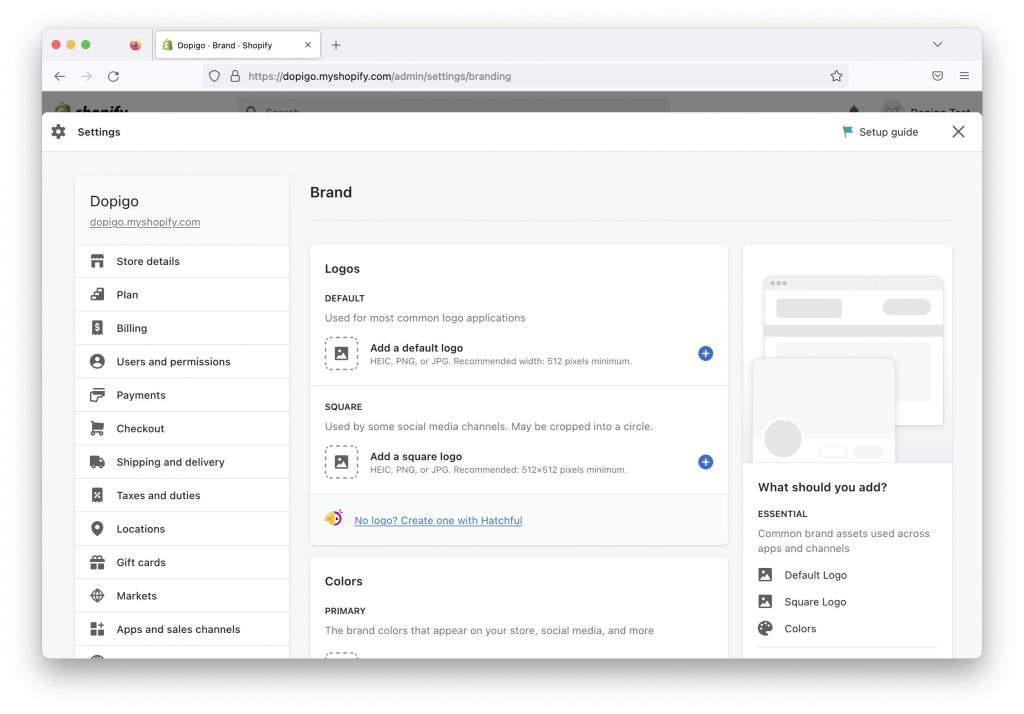Viewport: 1024px width, 714px height.
Task: Click the default logo image placeholder
Action: point(342,353)
